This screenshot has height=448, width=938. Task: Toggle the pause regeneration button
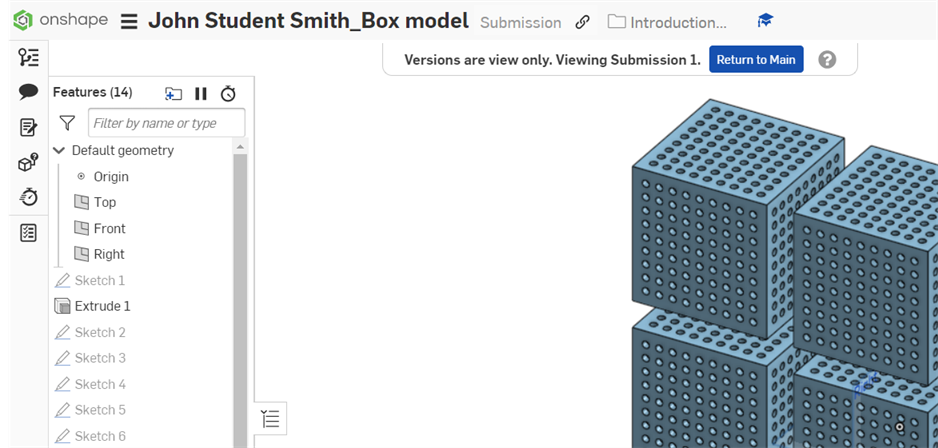(201, 93)
